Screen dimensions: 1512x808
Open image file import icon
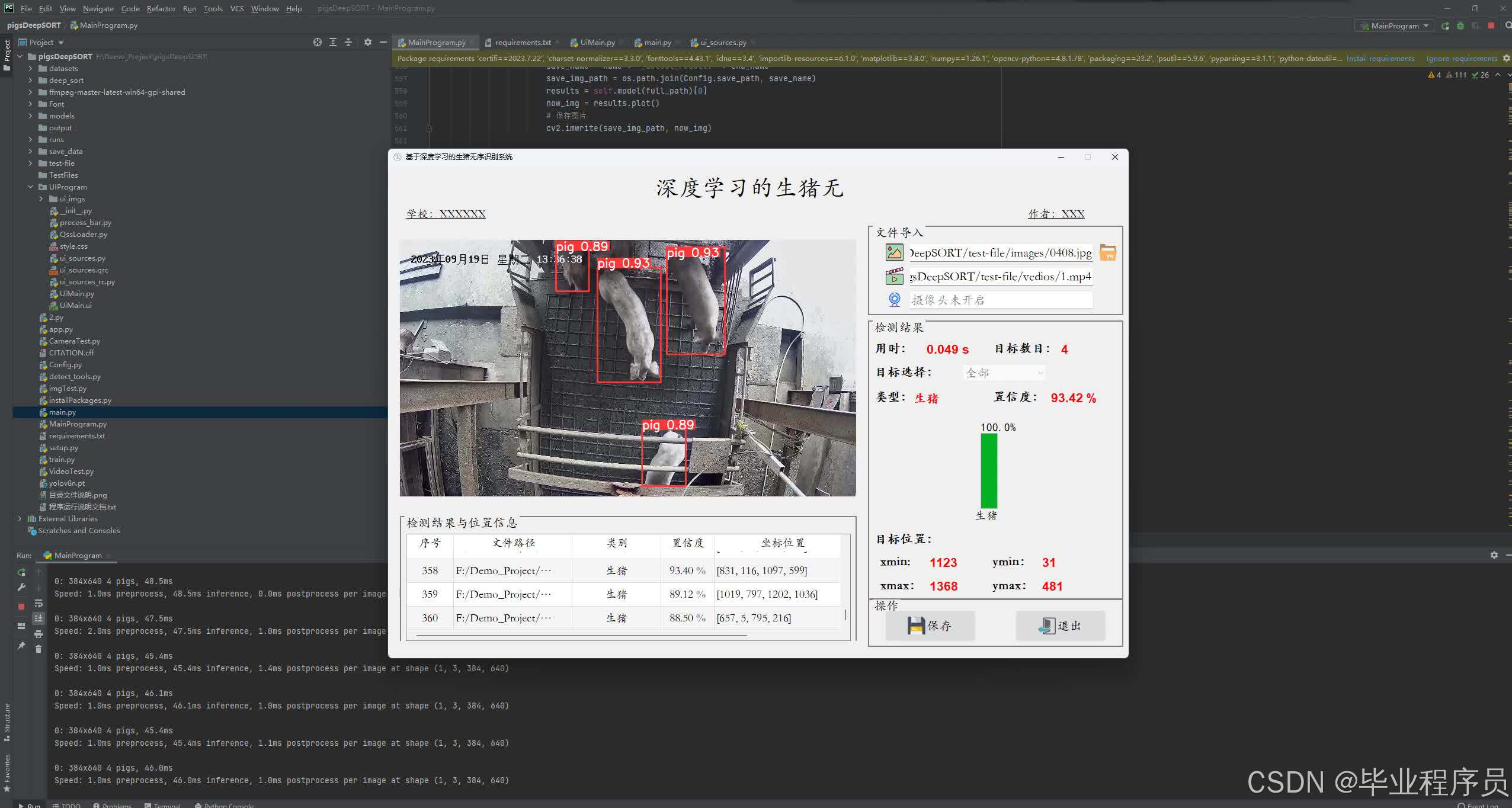point(894,253)
